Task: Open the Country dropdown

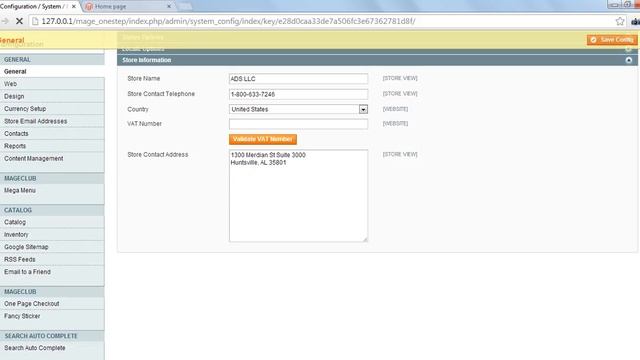Action: click(298, 109)
